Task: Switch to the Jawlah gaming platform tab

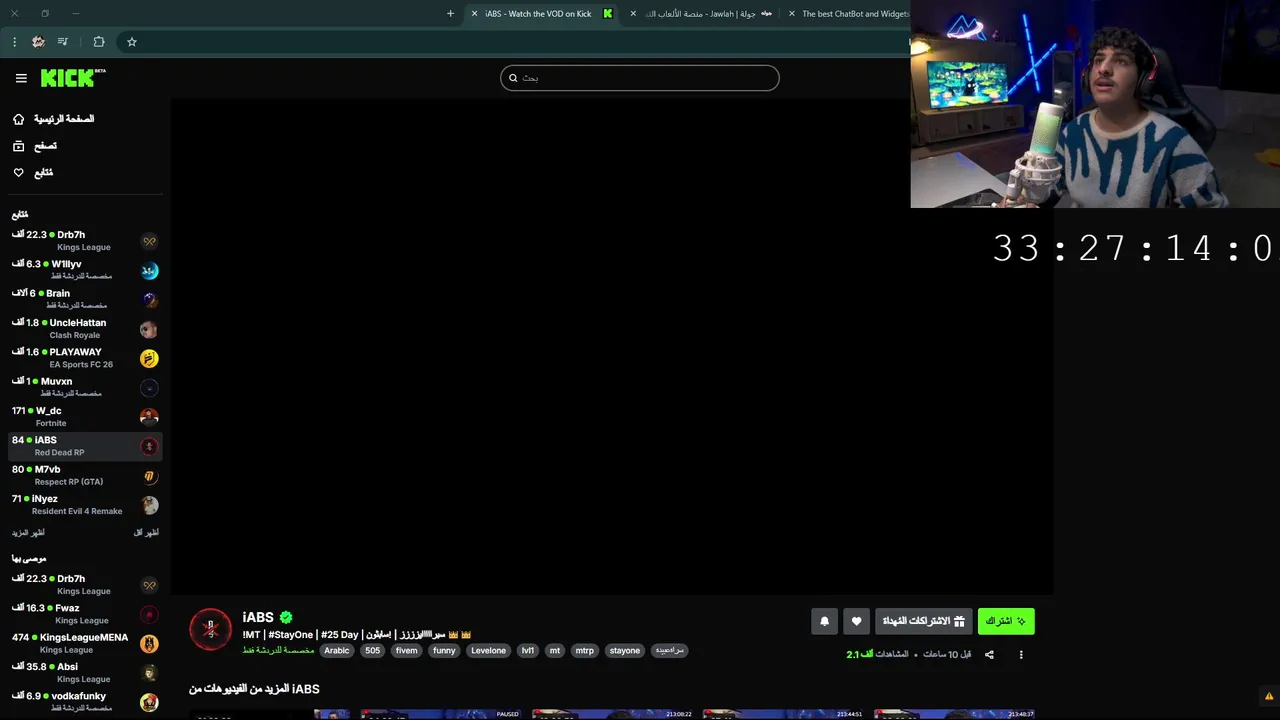Action: pyautogui.click(x=703, y=14)
